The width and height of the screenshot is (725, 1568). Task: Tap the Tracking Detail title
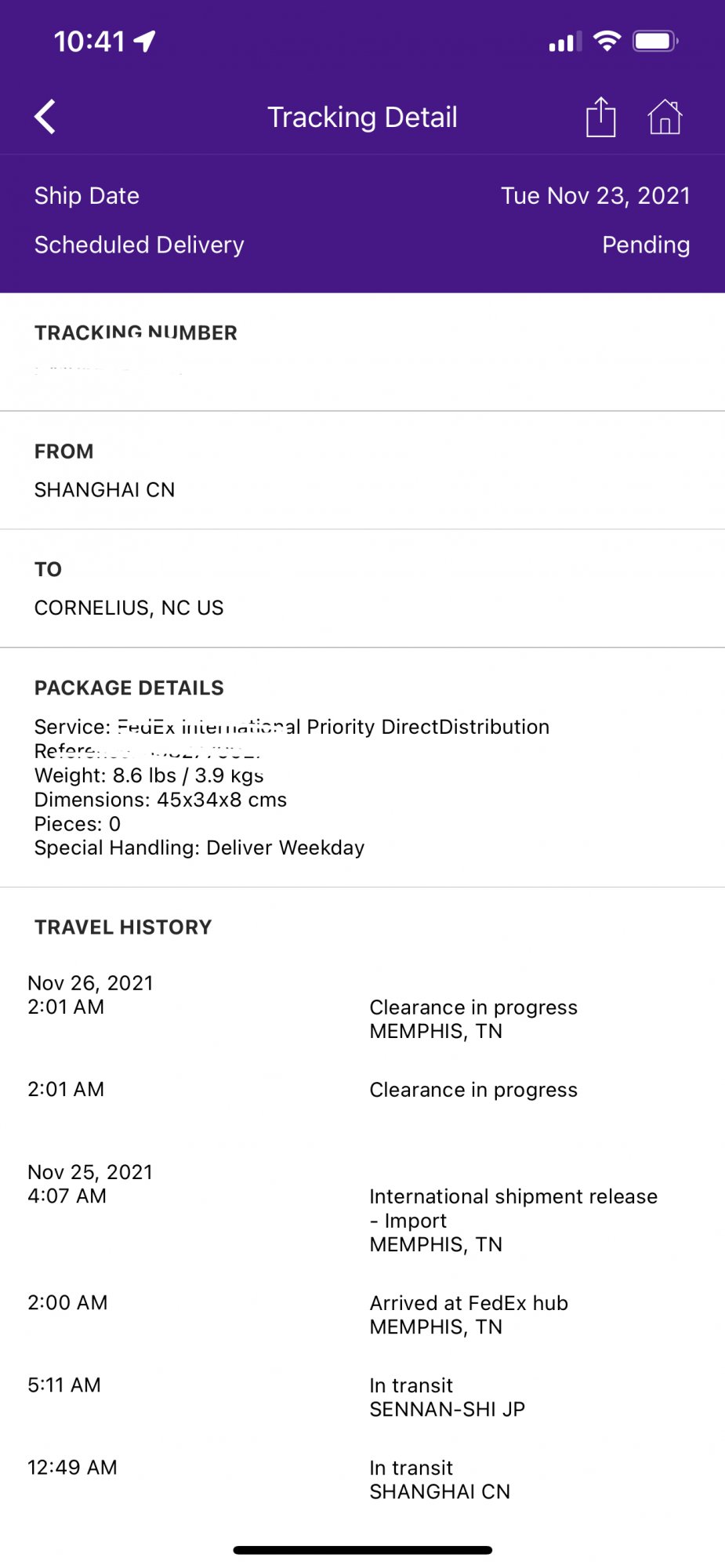pyautogui.click(x=362, y=118)
